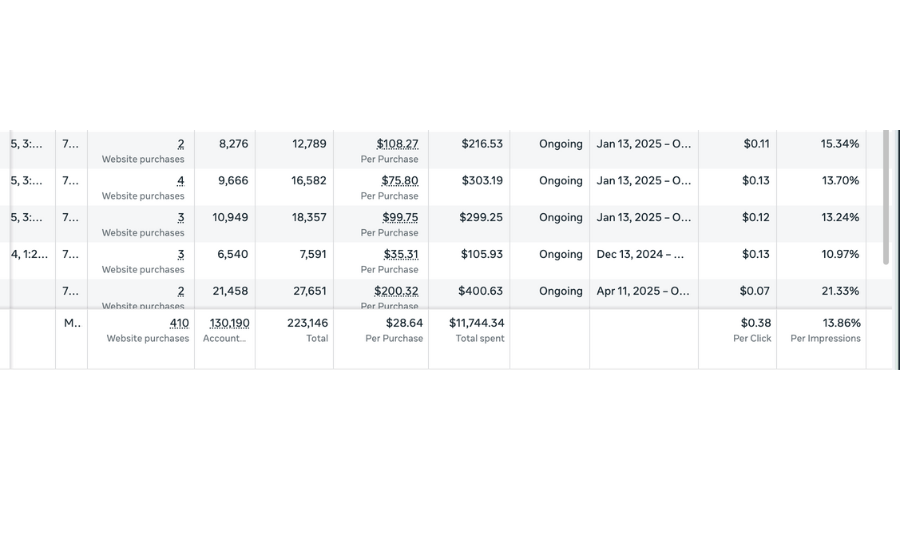Select the 9,666 reach cell
This screenshot has height=546, width=900.
tap(225, 187)
